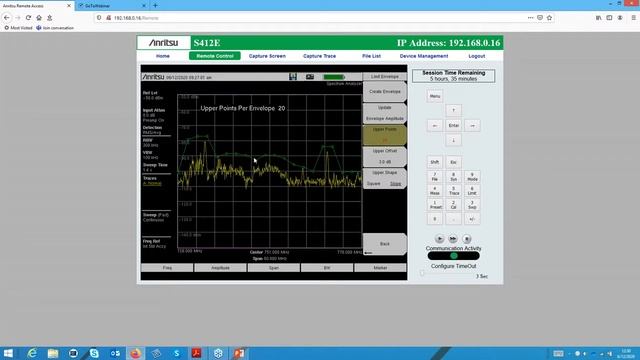This screenshot has width=640, height=360.
Task: Click the Upper Offset 3.0 dB soft key
Action: [384, 157]
